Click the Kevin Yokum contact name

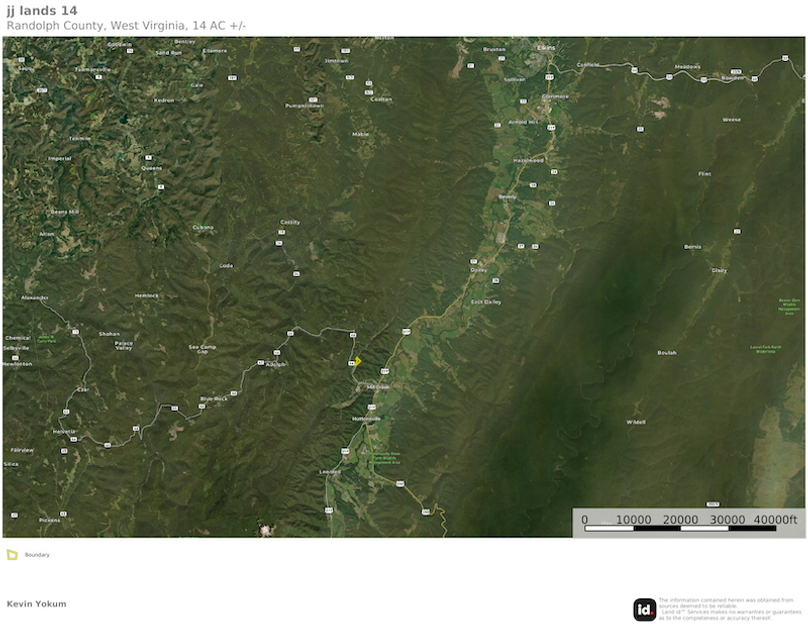[35, 603]
